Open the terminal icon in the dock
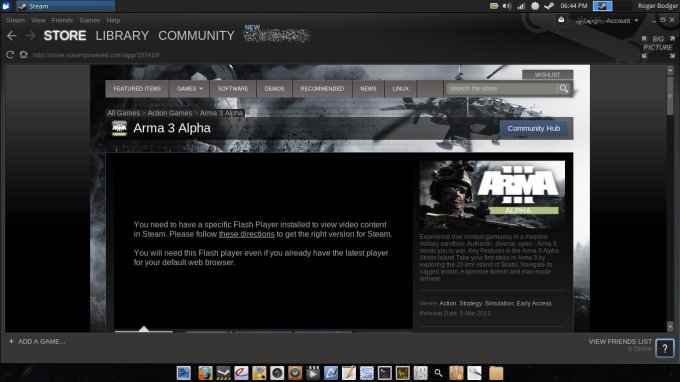Screen dimensions: 680x382 click(385, 373)
